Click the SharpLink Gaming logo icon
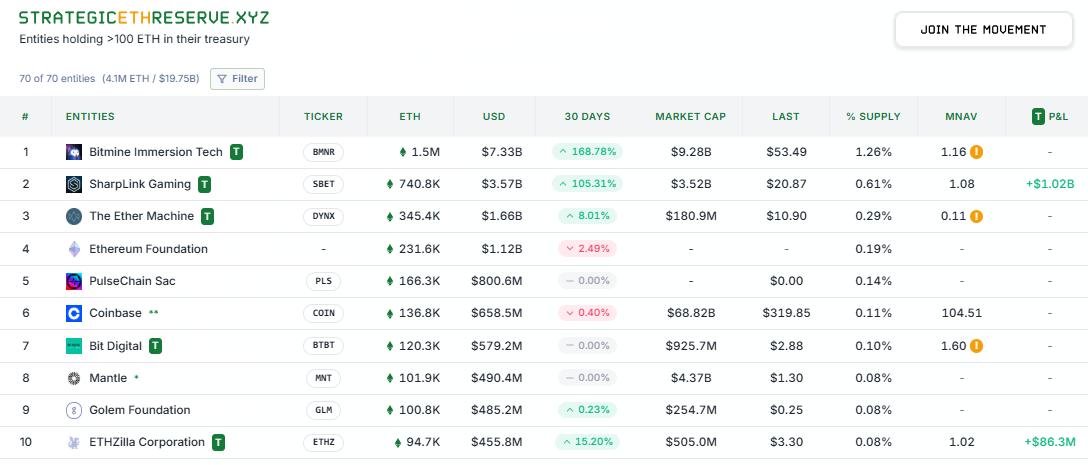 click(74, 184)
